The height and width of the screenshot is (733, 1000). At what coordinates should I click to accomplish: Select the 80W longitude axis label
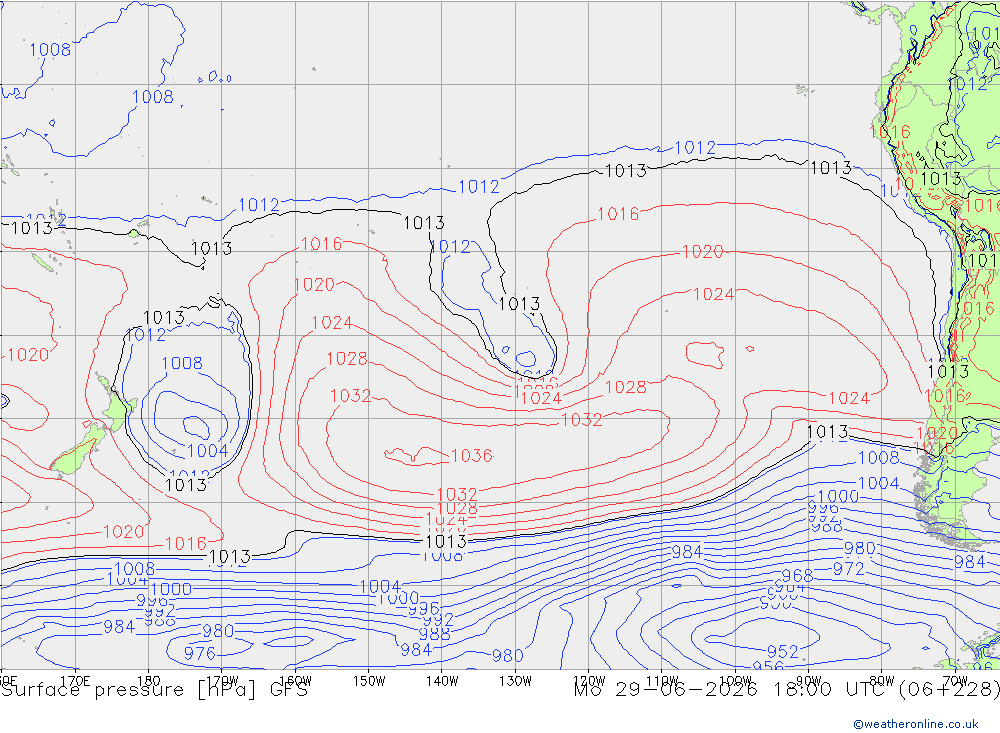coord(882,681)
